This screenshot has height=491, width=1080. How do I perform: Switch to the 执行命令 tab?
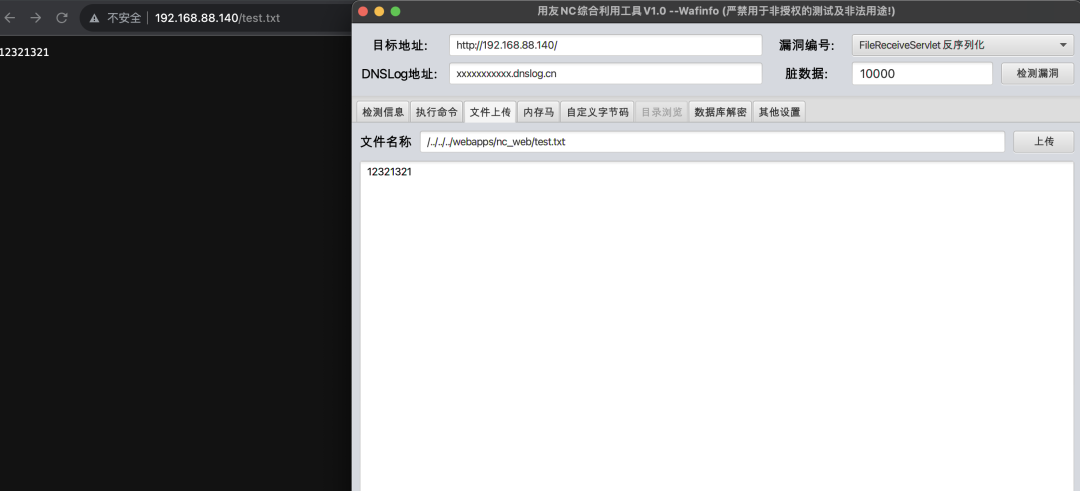(437, 112)
